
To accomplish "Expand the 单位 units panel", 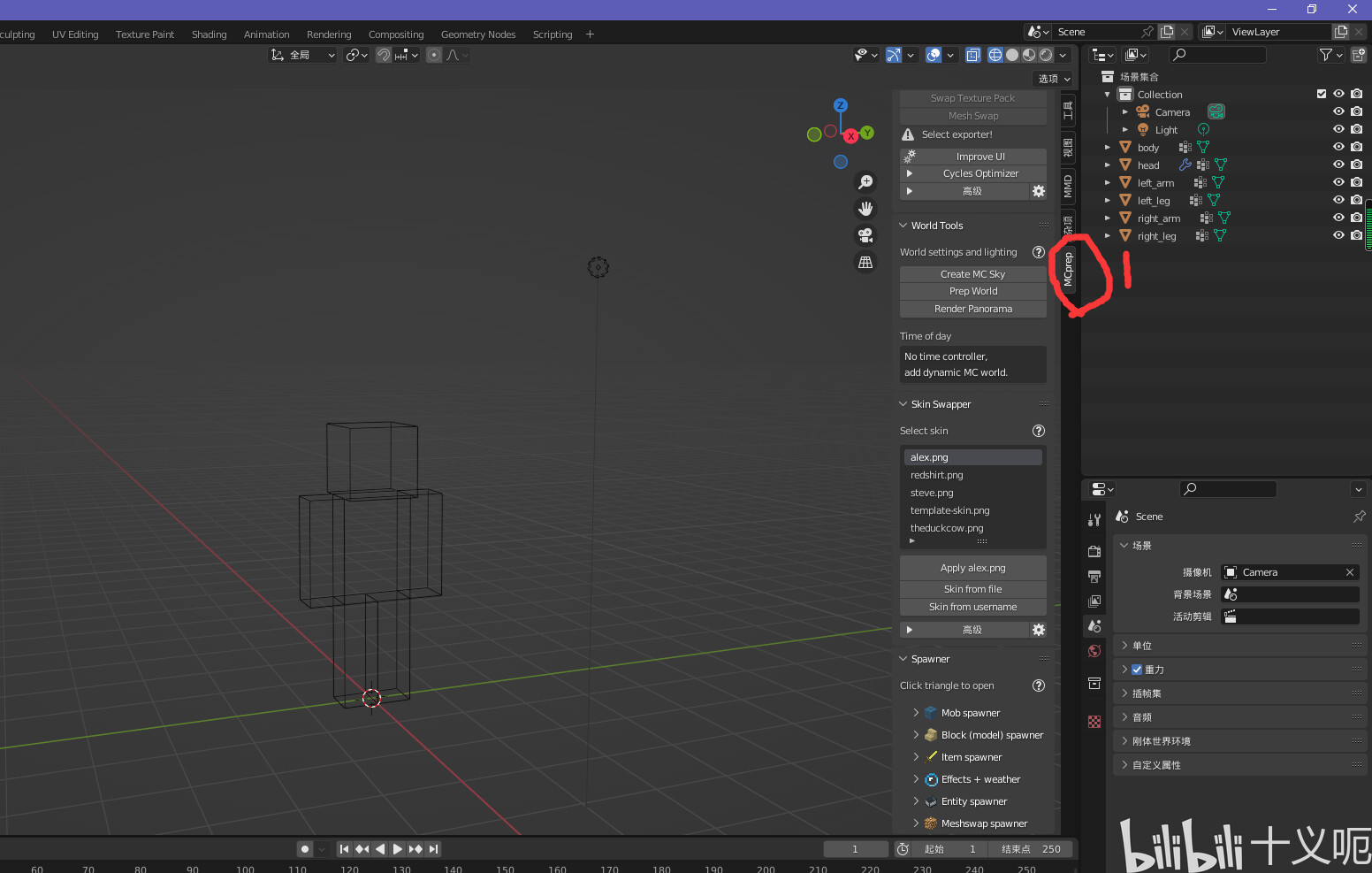I will [1125, 646].
